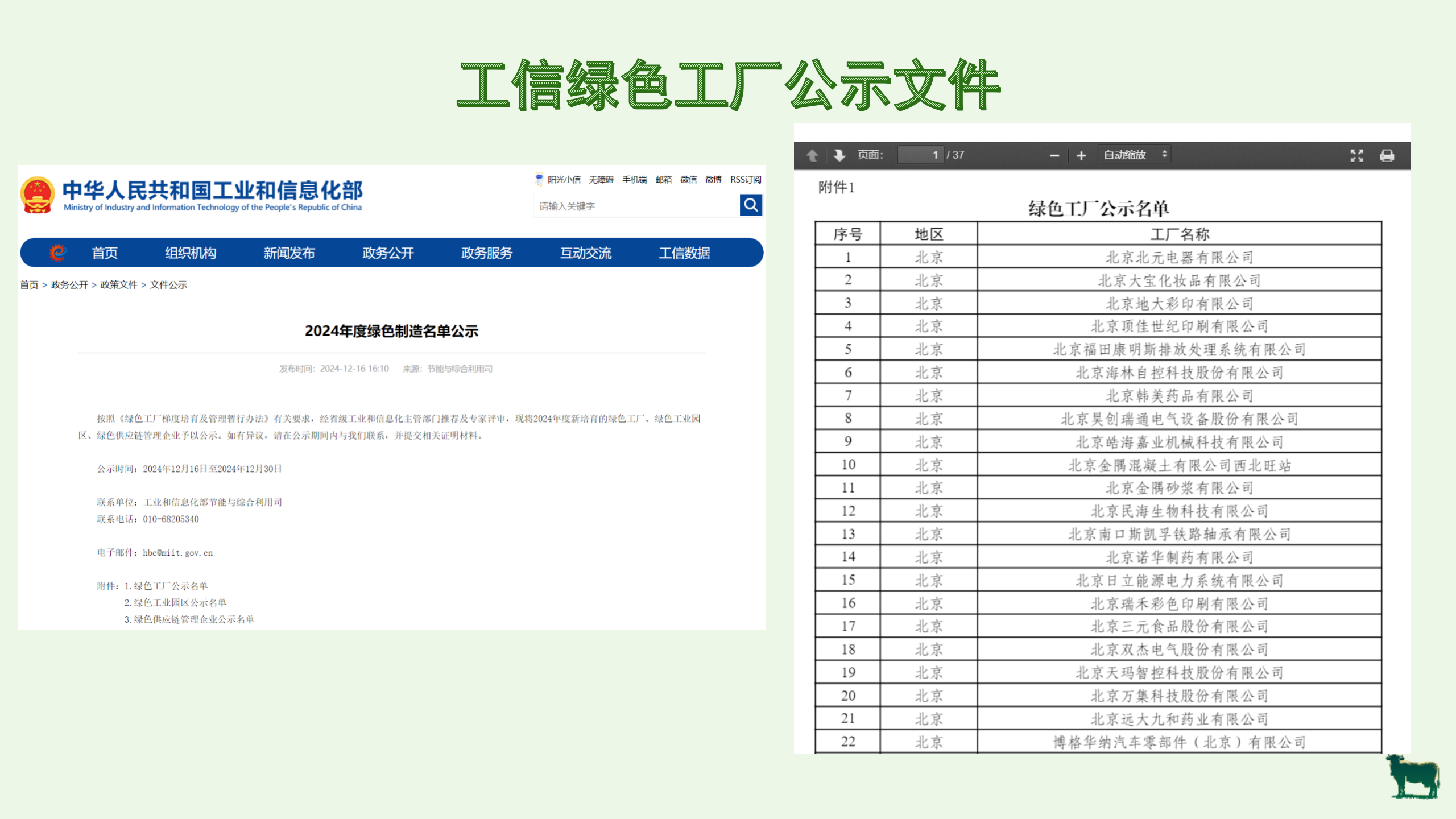Click the slide title 工信绿色工厂公示文件
1456x819 pixels.
pyautogui.click(x=728, y=85)
